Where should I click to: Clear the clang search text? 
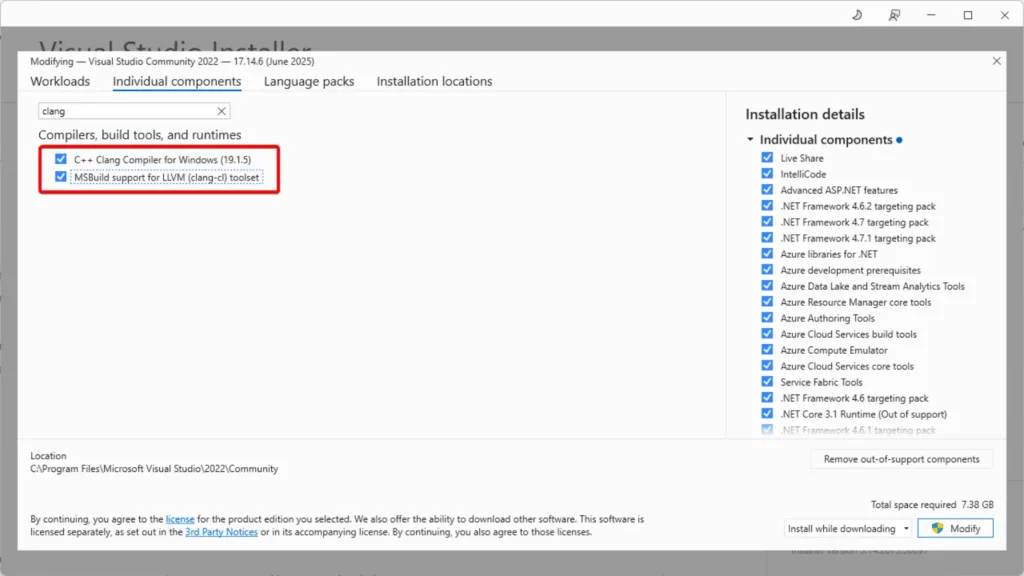point(221,111)
